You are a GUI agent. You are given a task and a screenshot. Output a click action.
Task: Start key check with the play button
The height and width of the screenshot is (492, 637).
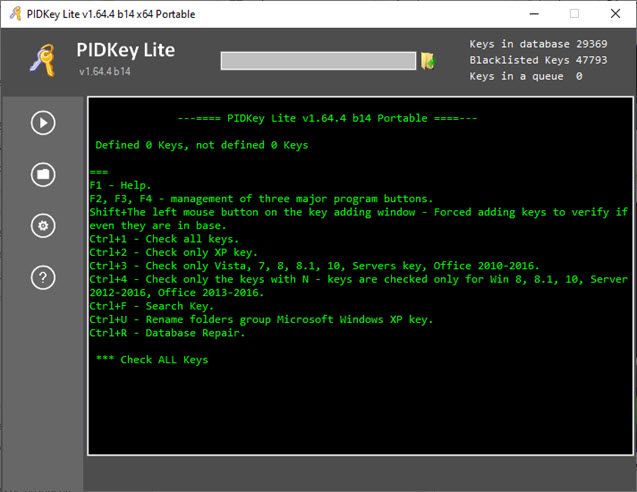(43, 123)
